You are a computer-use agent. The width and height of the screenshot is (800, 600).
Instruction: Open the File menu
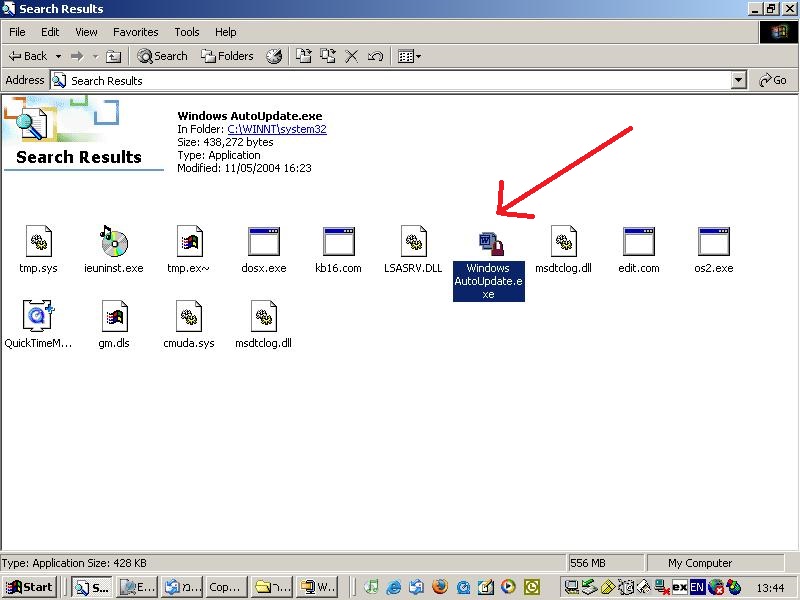click(x=17, y=32)
